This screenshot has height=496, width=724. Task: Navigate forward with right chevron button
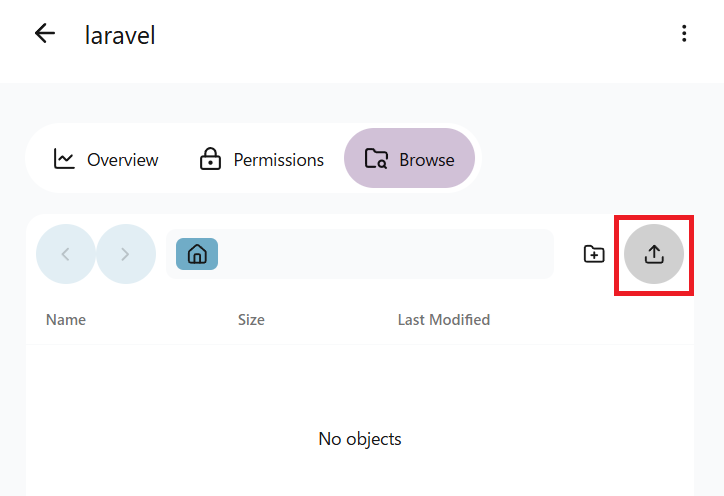coord(126,254)
